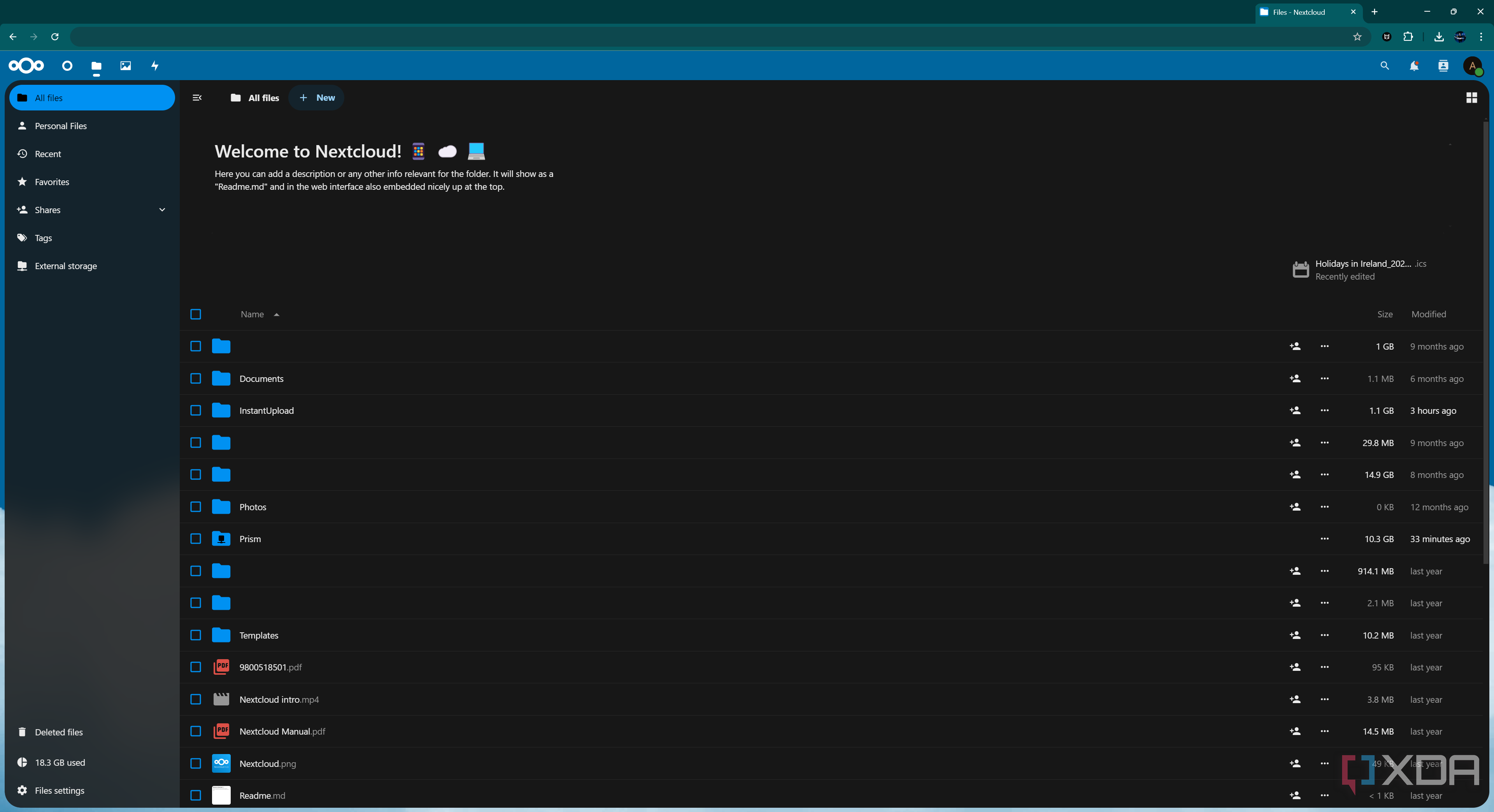Screen dimensions: 1494x812
Task: Switch to grid view
Action: click(x=1471, y=97)
